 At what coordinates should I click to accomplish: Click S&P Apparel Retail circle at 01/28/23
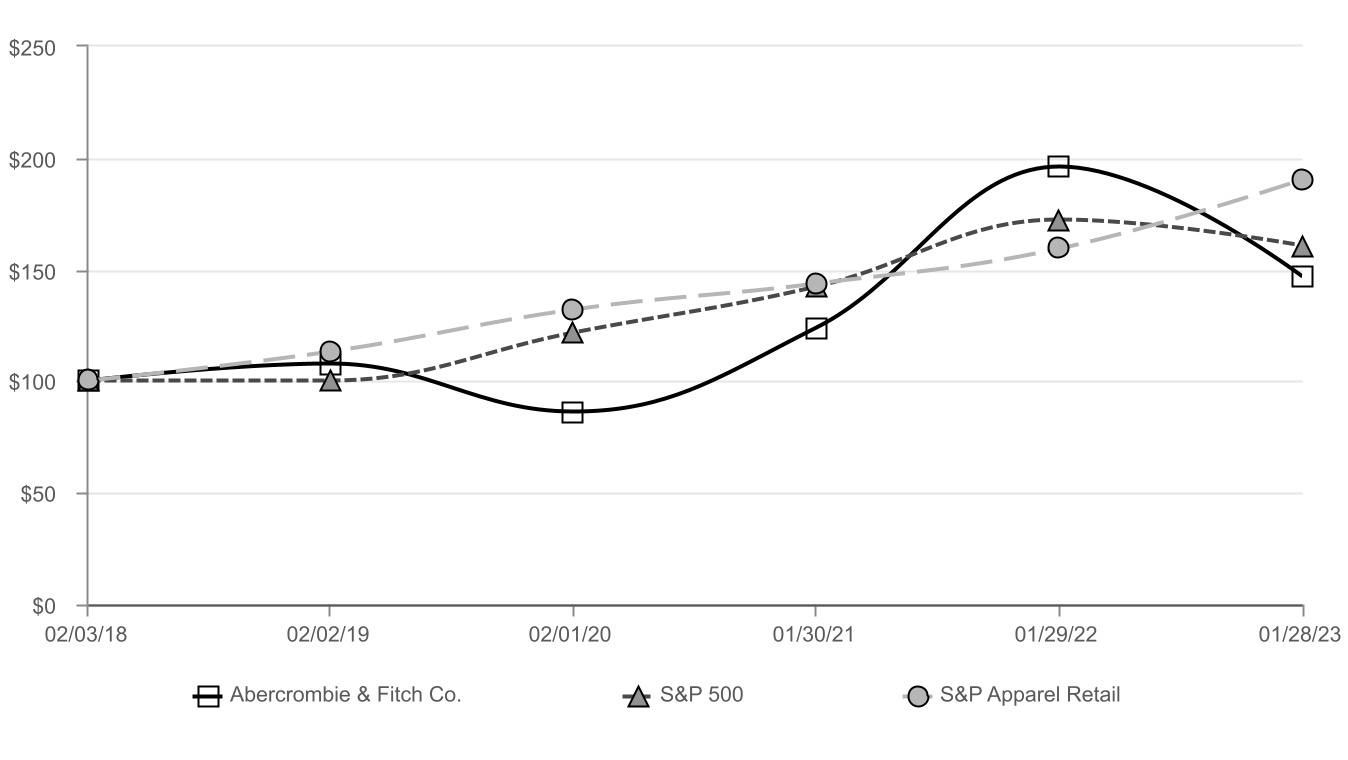click(x=1302, y=179)
